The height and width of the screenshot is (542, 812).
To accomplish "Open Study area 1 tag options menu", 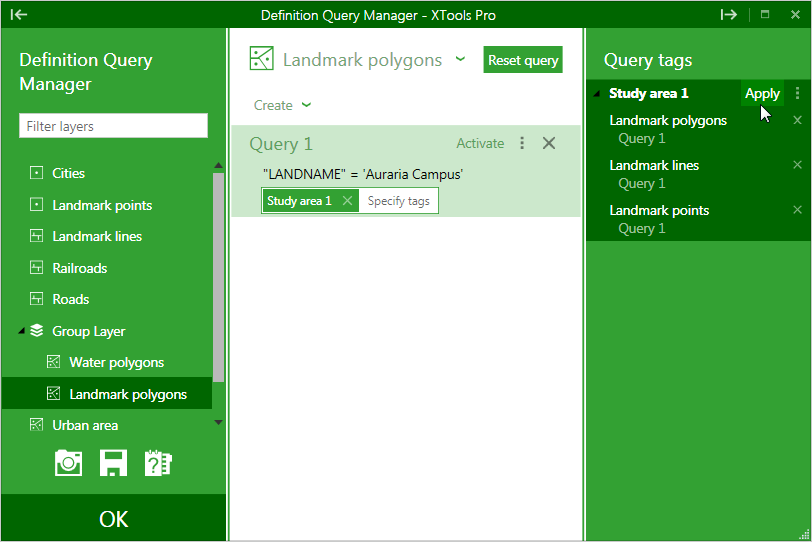I will (798, 93).
